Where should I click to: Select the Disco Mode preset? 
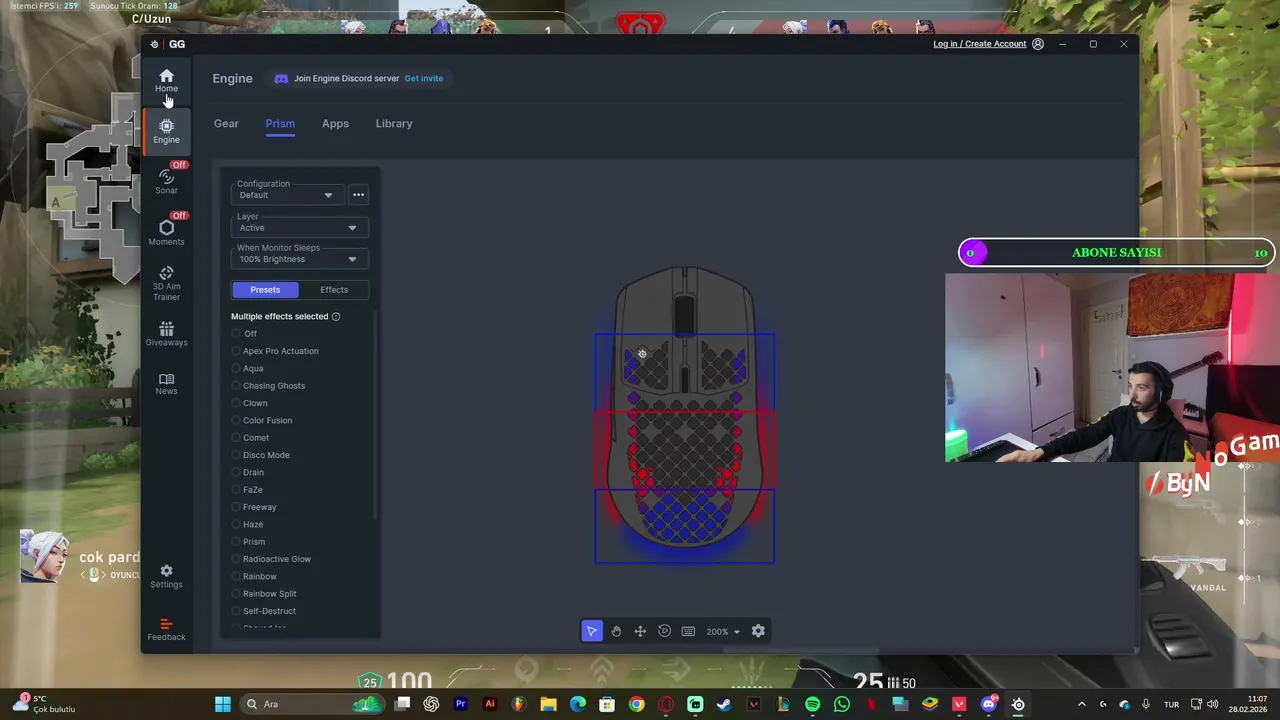click(x=260, y=455)
